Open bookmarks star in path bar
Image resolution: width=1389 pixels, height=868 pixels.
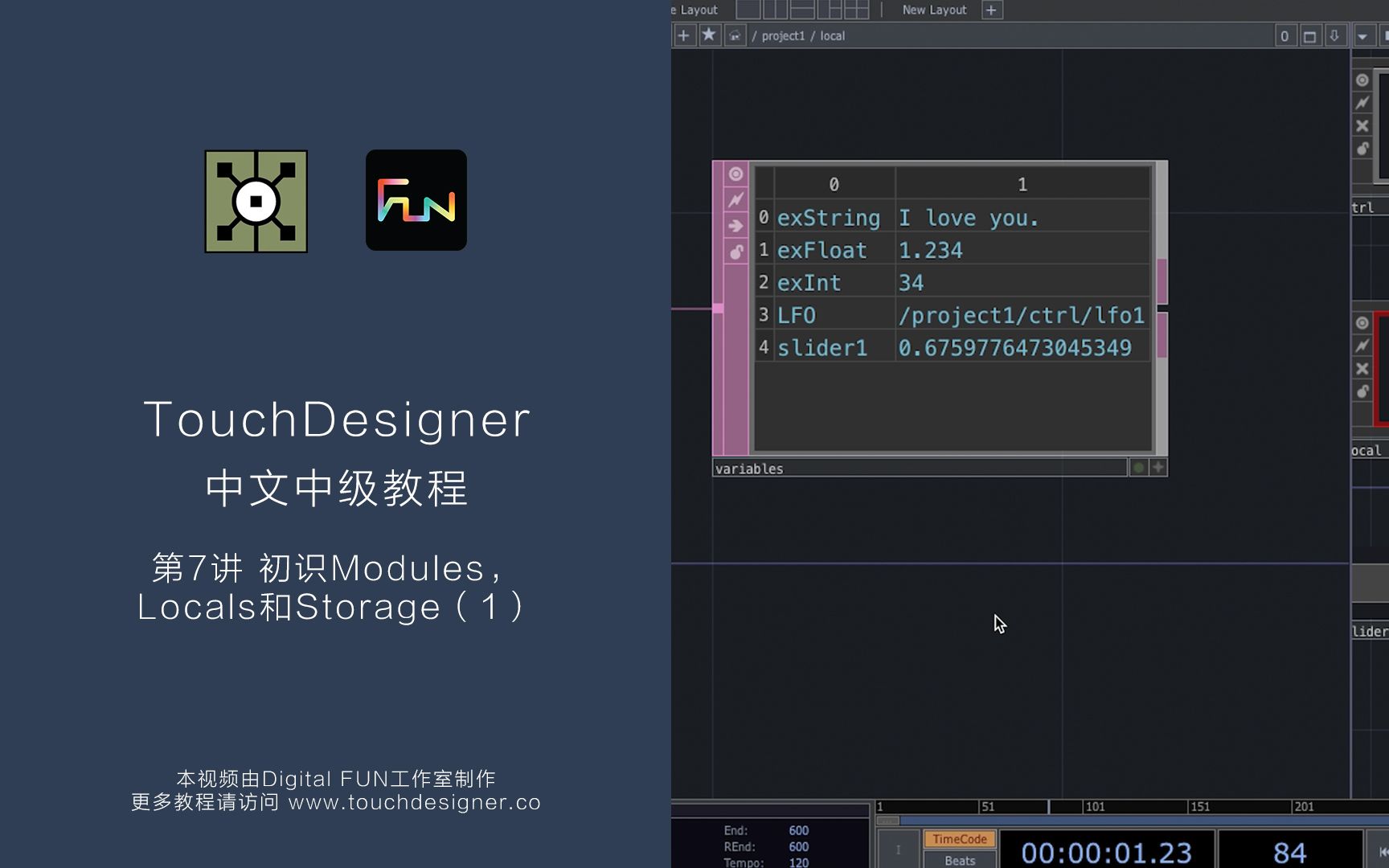pyautogui.click(x=709, y=35)
